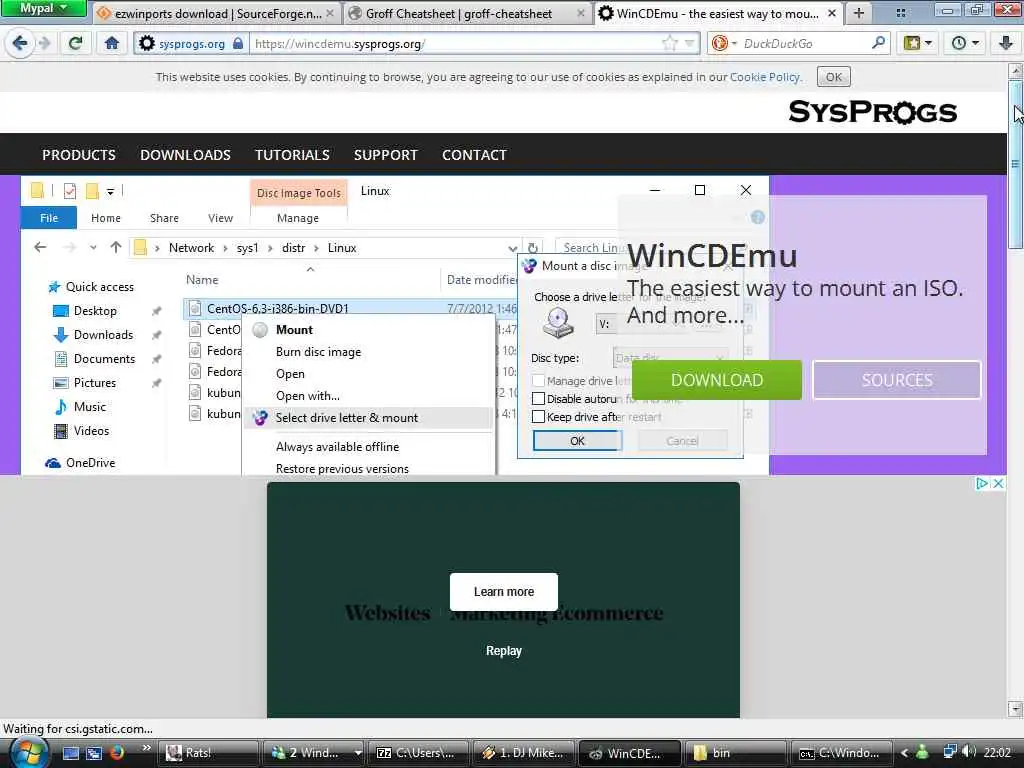Go back using the browser back arrow
Screen dimensions: 1024x768
20,44
